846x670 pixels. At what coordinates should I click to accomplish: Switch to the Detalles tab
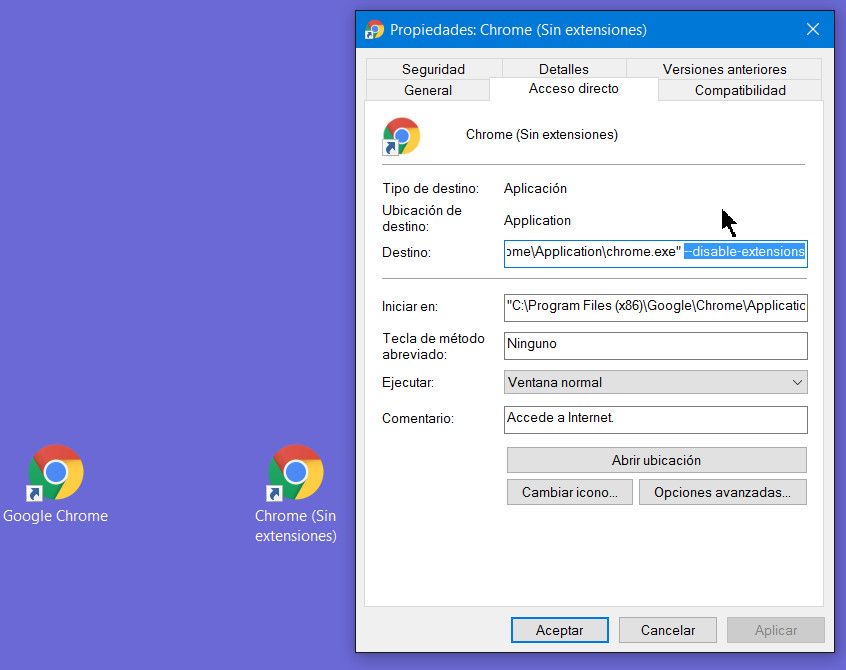(x=564, y=69)
